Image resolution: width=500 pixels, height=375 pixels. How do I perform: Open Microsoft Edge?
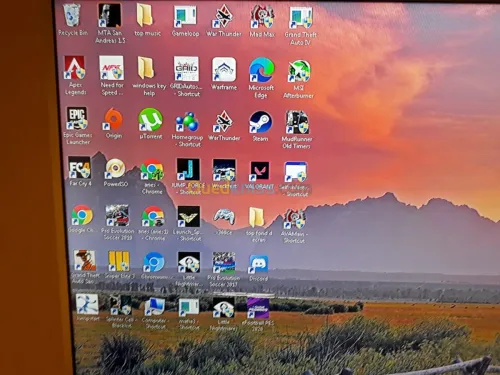coord(262,70)
